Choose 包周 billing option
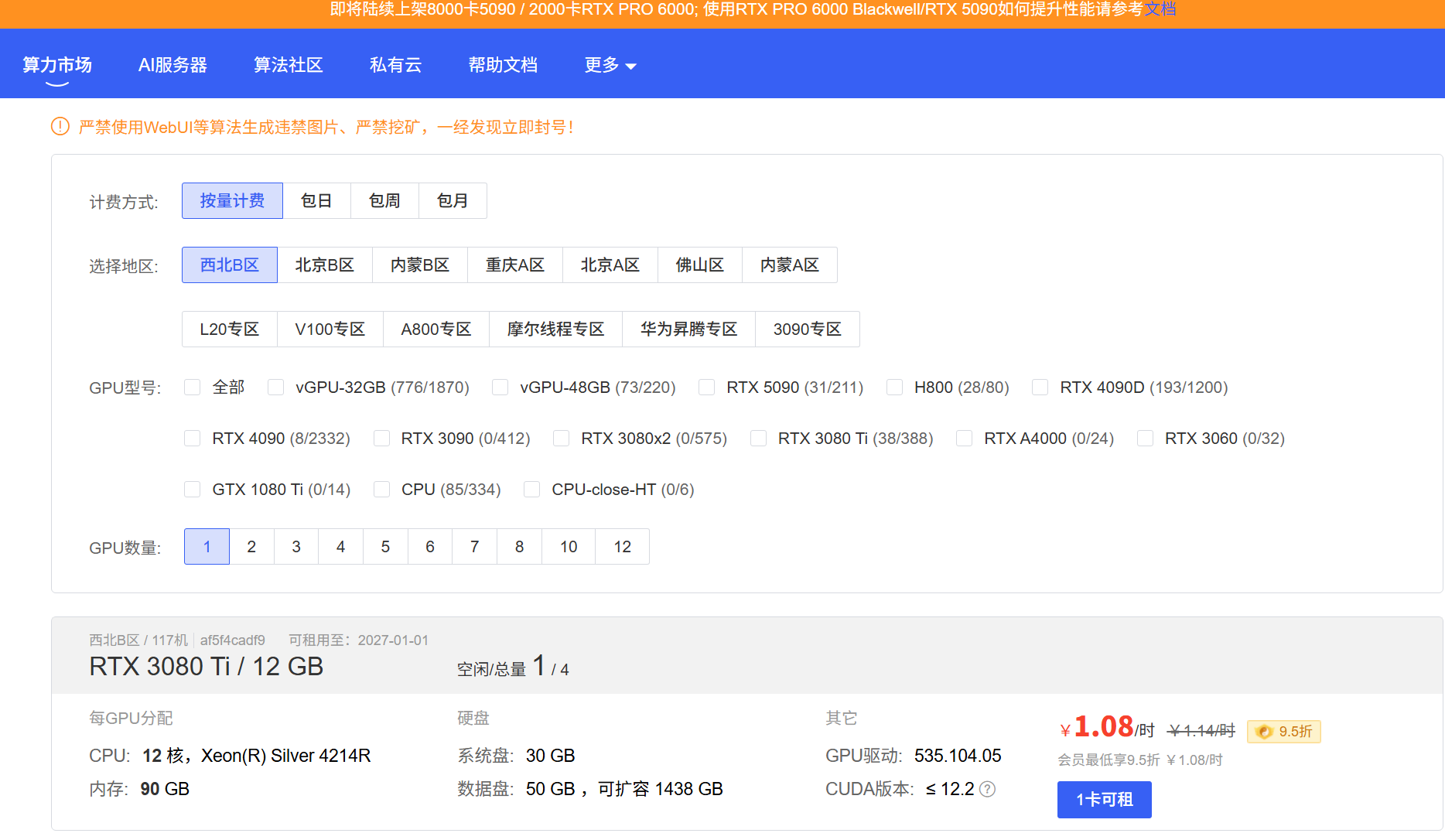This screenshot has width=1445, height=840. (x=384, y=201)
